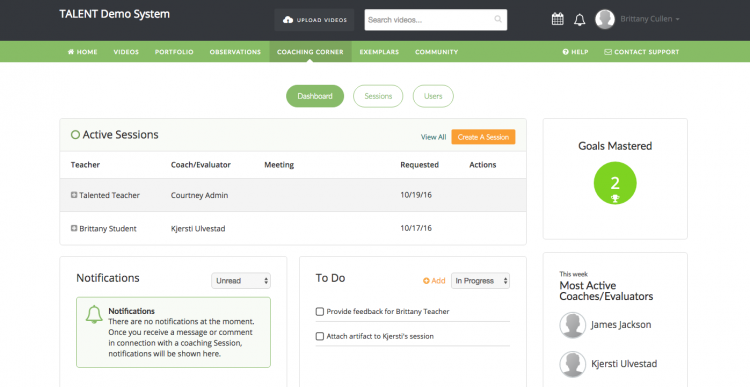
Task: Click Kjersti Ulvestad's avatar in Most Active
Action: point(573,364)
